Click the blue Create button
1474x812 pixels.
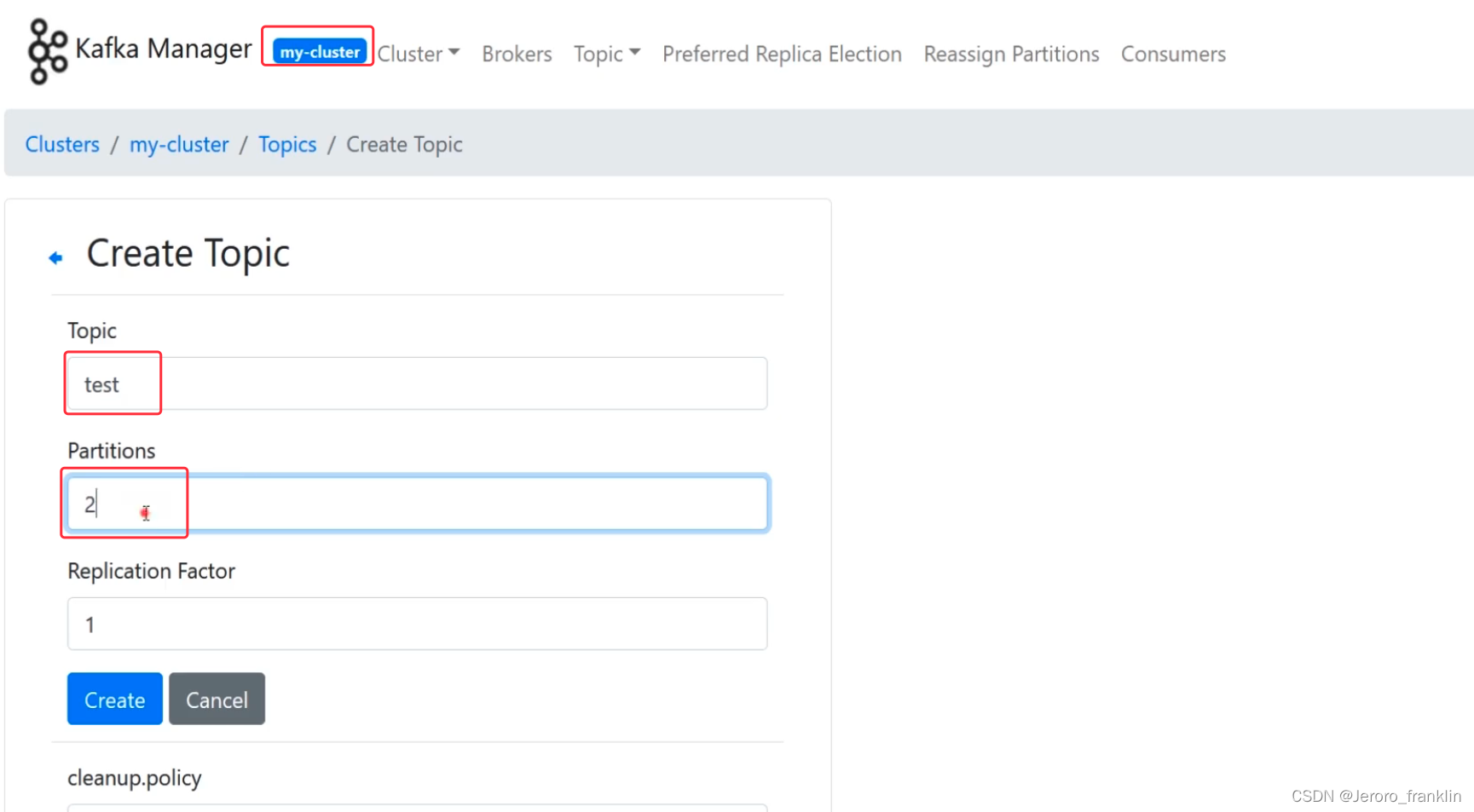pyautogui.click(x=115, y=699)
